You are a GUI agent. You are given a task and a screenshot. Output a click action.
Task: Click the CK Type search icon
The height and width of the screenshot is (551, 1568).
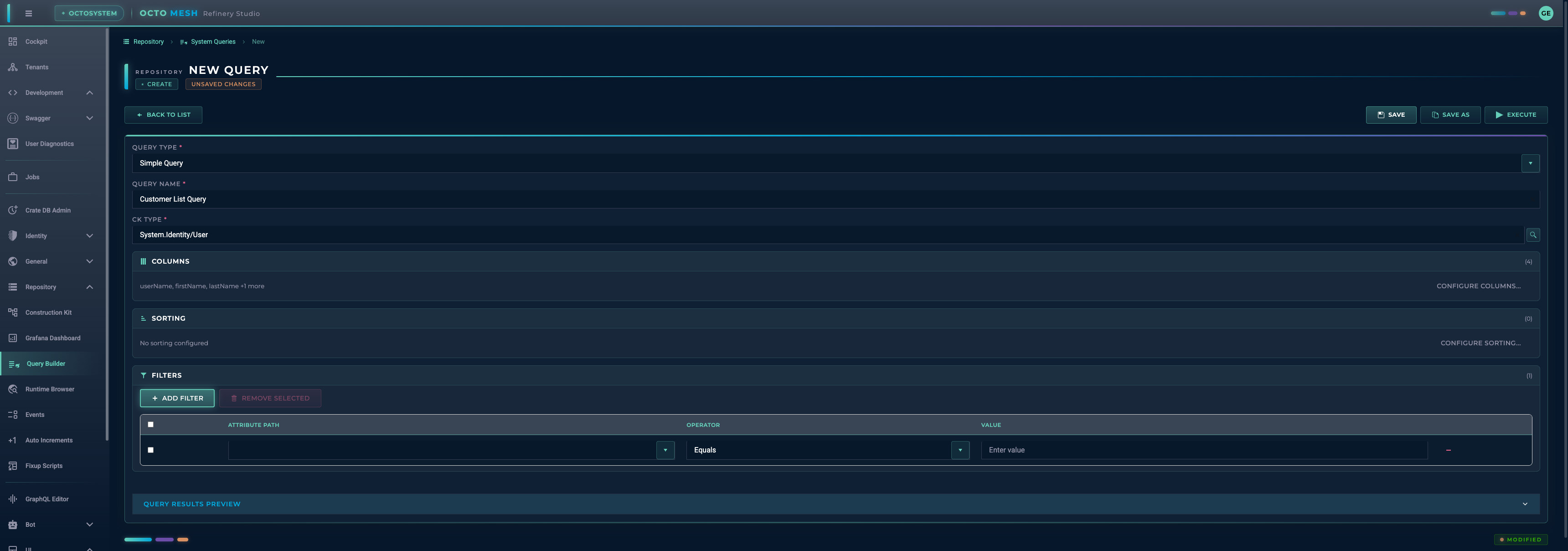point(1533,235)
